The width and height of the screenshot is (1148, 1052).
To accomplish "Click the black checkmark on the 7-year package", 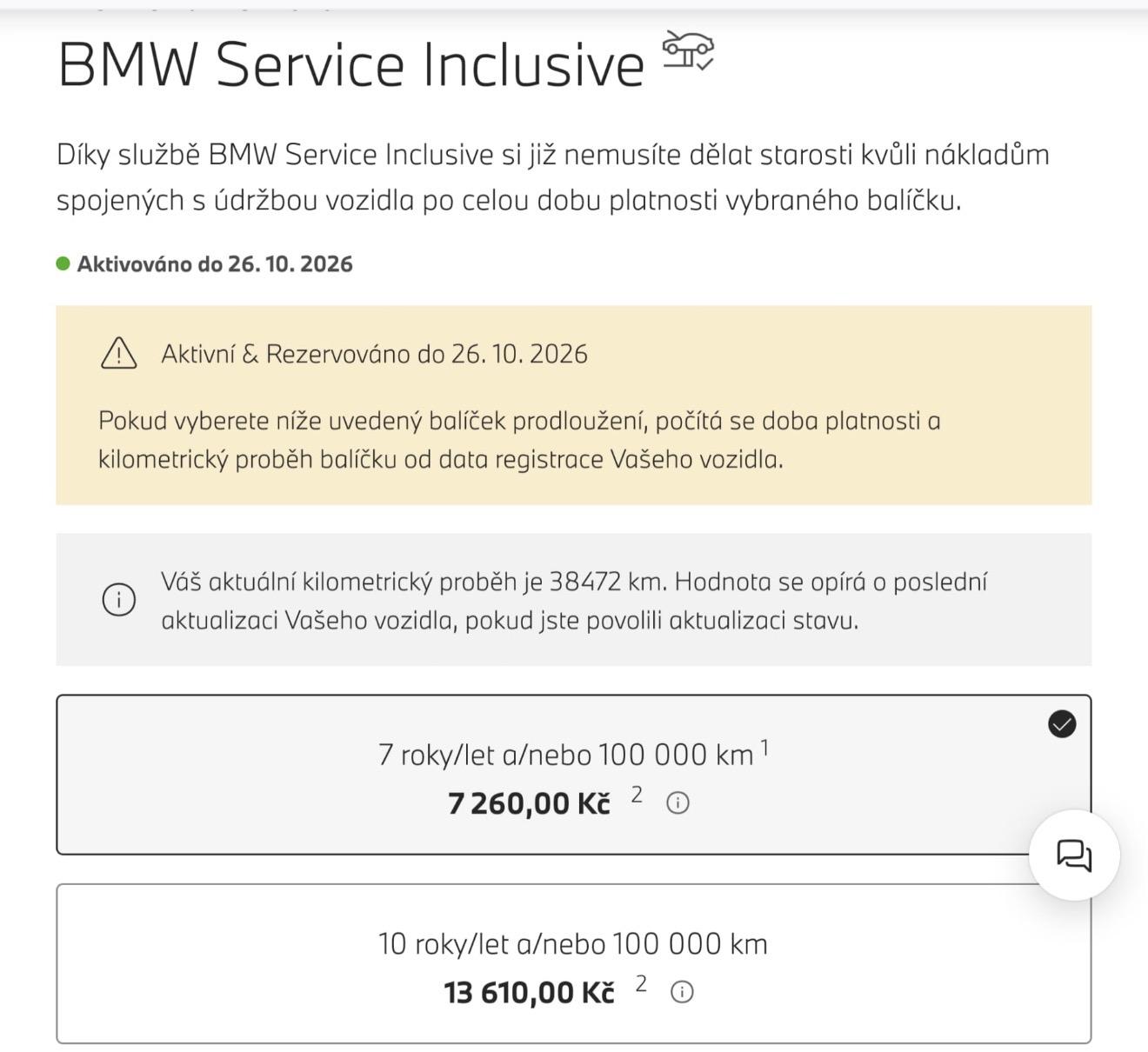I will coord(1062,723).
